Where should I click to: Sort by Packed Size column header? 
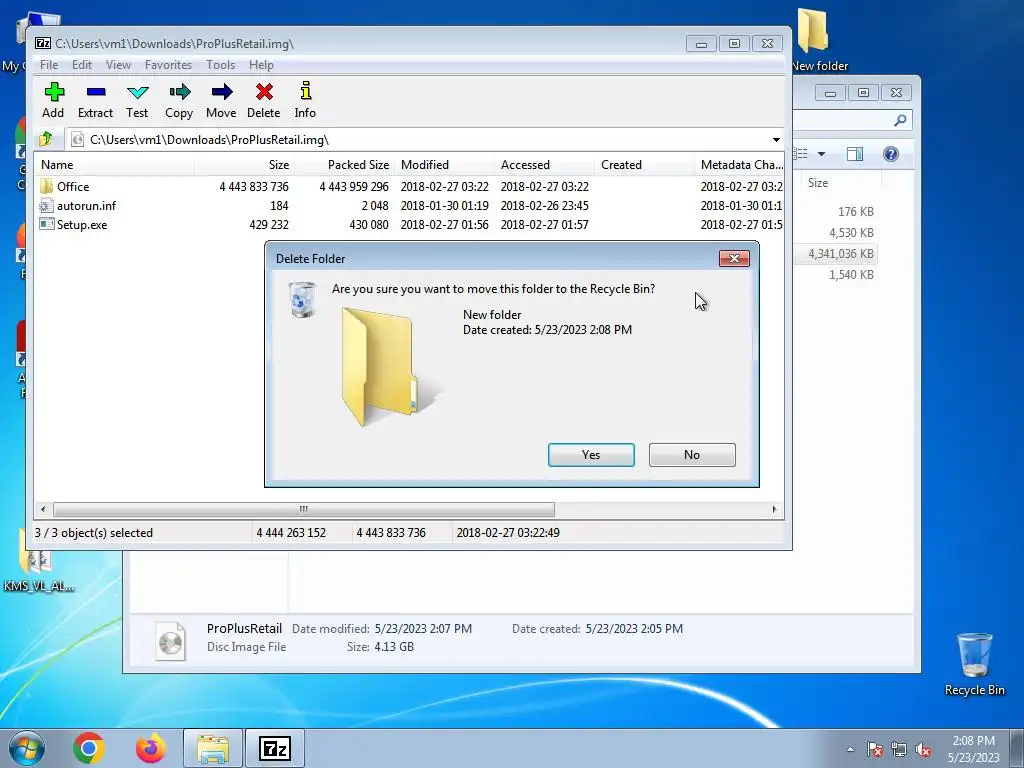pos(344,165)
